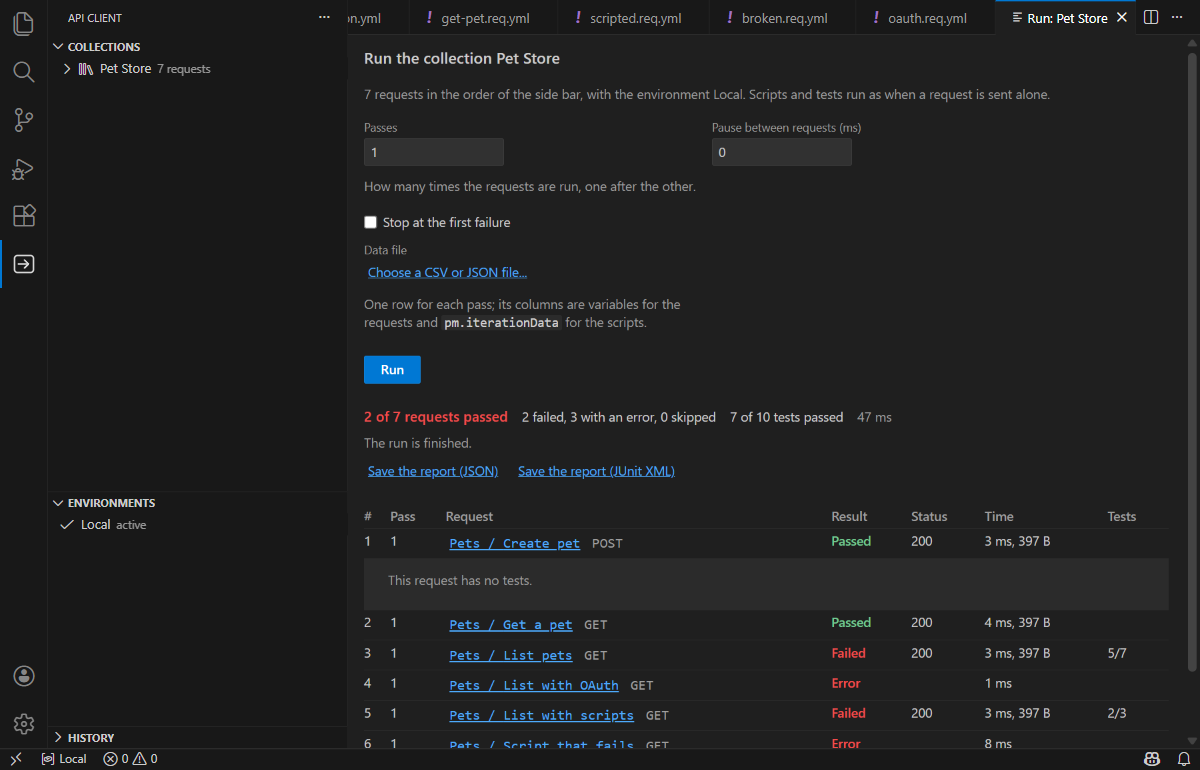Click 'This request has no tests.' message
The height and width of the screenshot is (770, 1200).
click(460, 580)
